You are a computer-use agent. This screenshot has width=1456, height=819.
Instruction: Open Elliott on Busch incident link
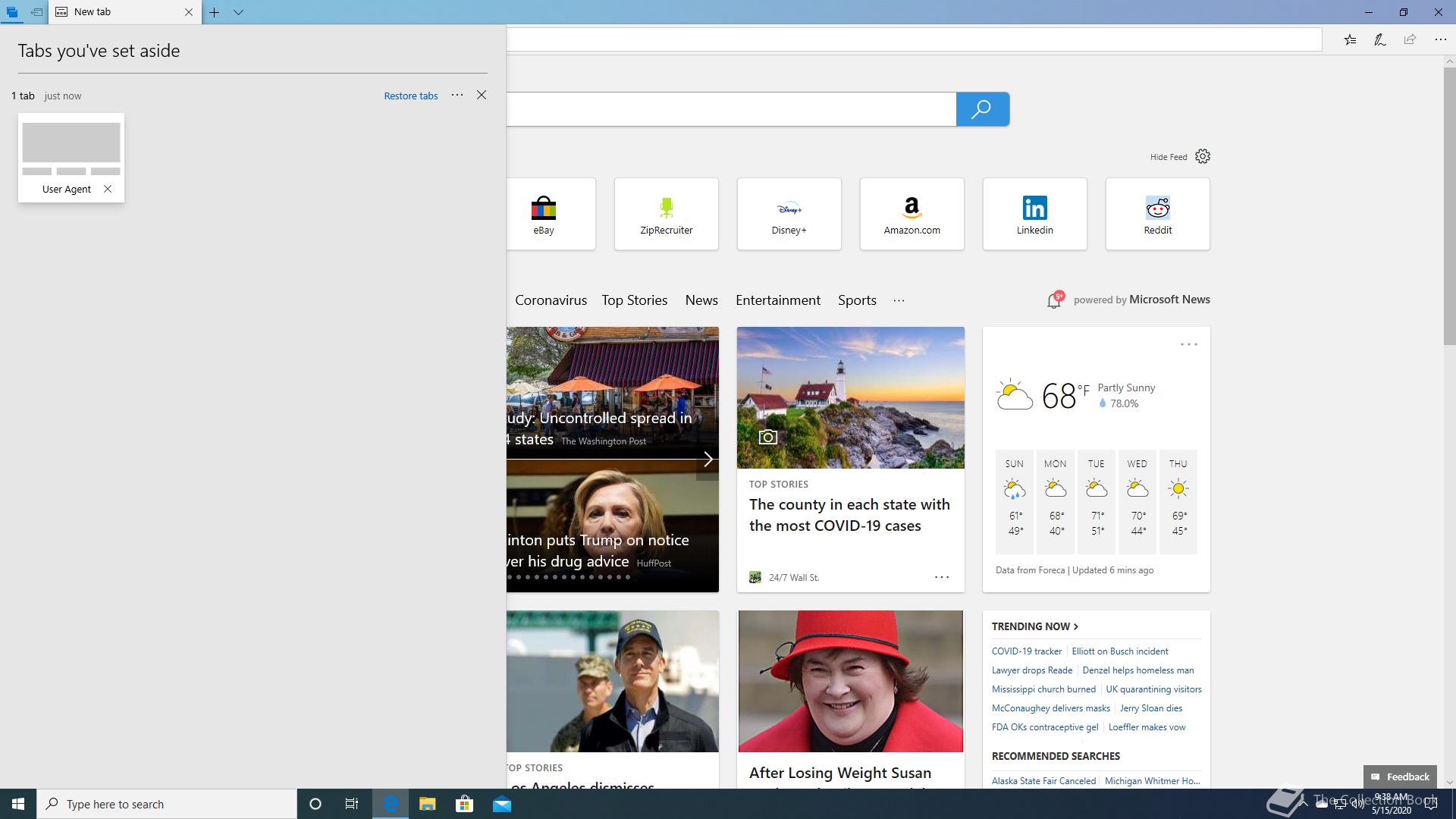[x=1119, y=651]
